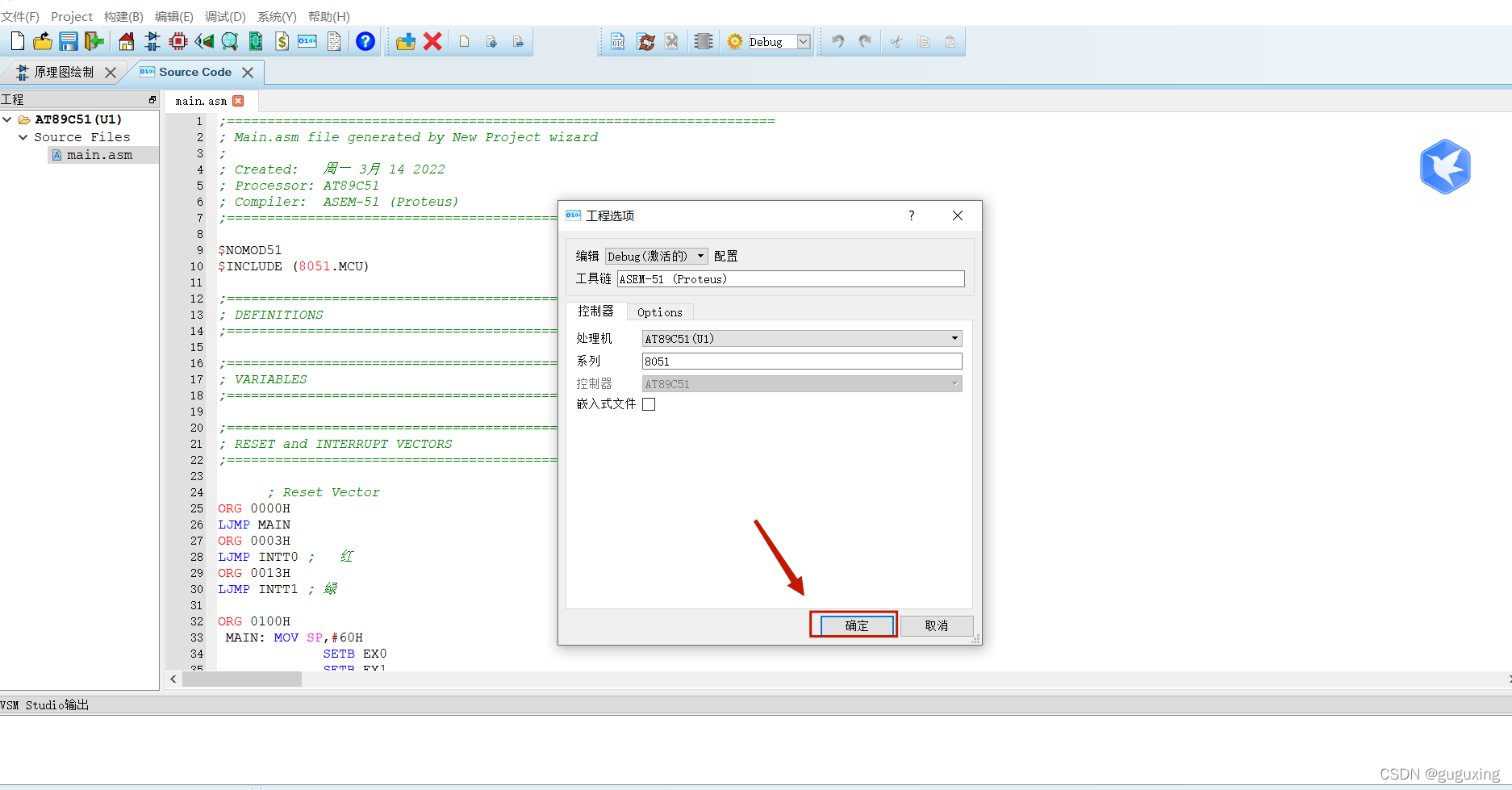Click the Cut scissors icon
The height and width of the screenshot is (790, 1512).
896,41
